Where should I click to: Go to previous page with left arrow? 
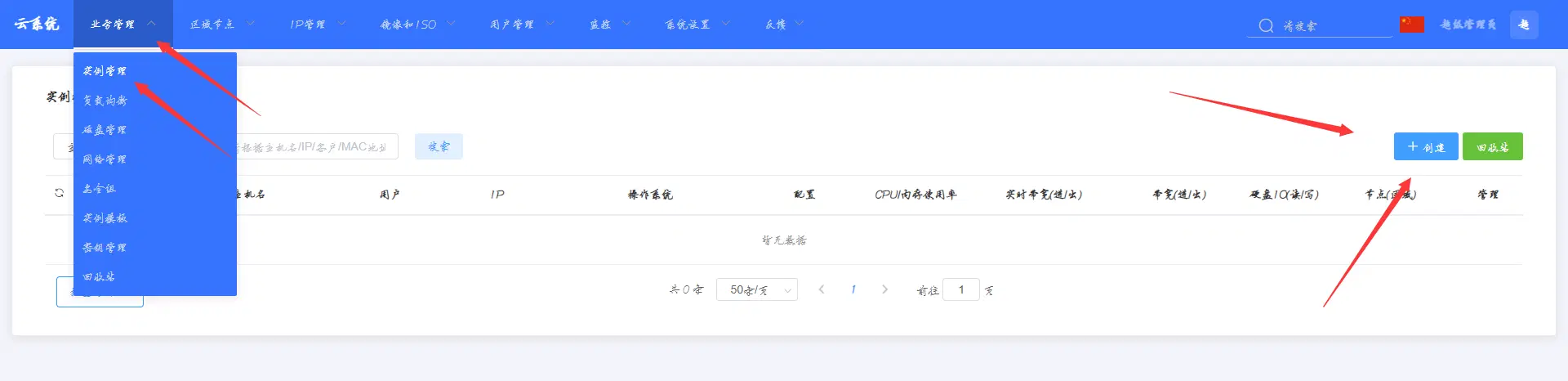point(822,289)
